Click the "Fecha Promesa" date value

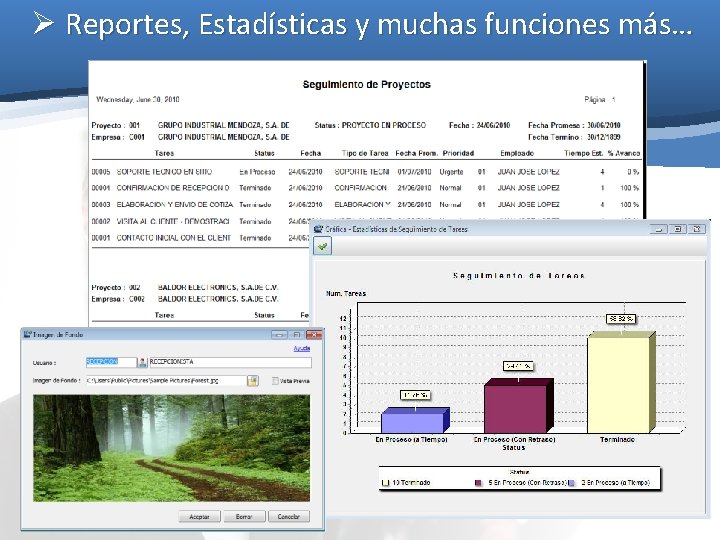604,125
